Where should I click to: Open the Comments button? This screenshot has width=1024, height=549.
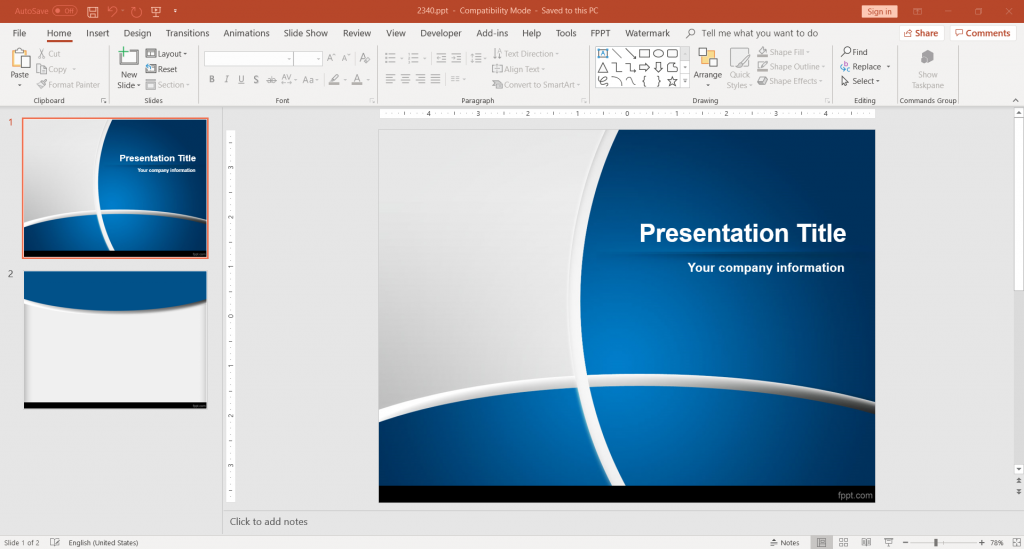click(983, 33)
